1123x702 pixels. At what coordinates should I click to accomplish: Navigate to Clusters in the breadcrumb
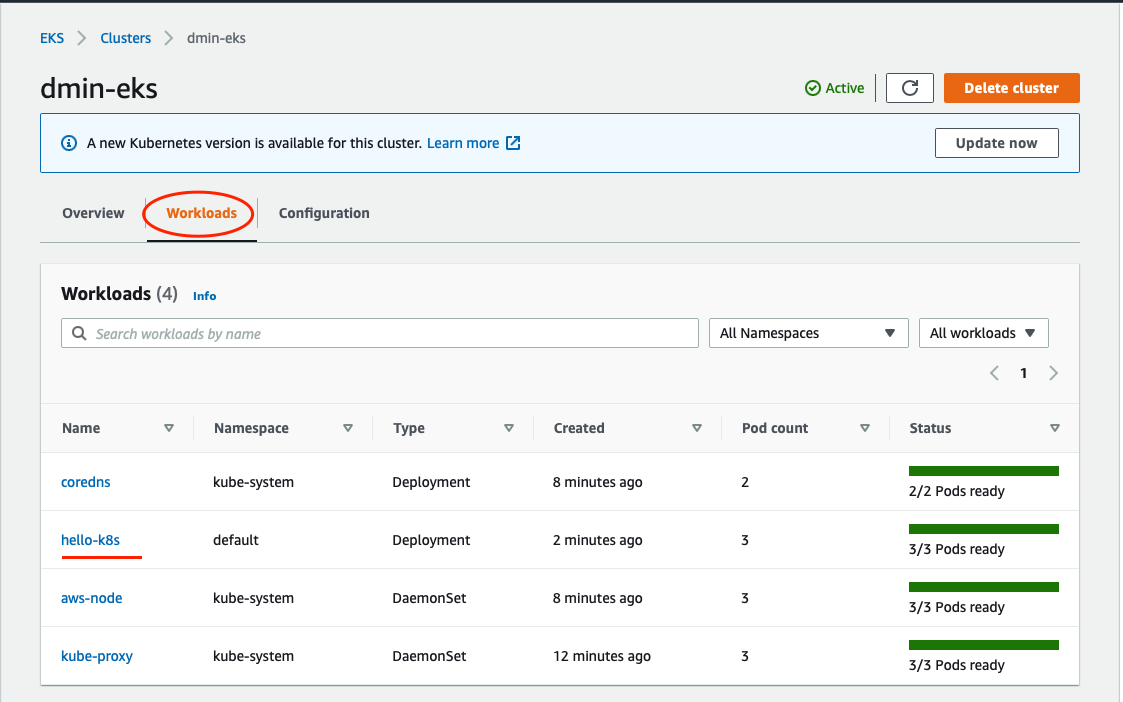point(125,38)
